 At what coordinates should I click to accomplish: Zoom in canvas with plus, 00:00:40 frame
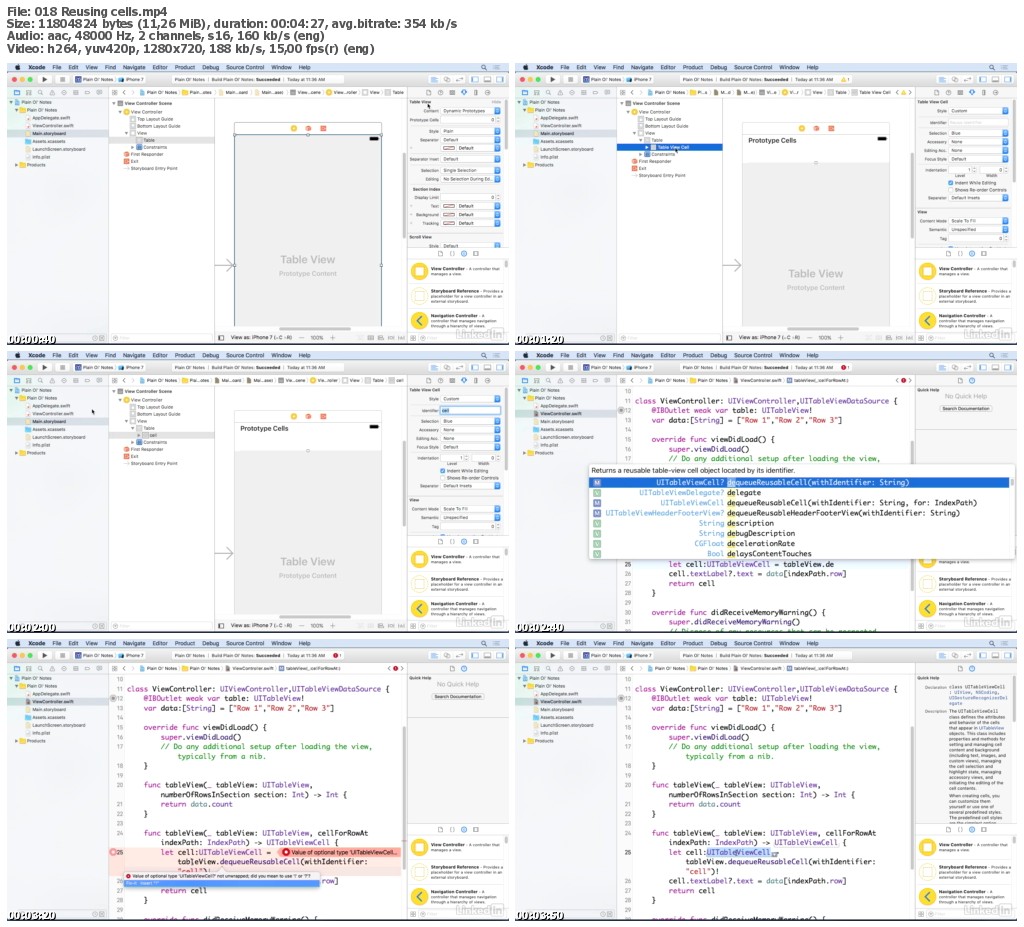(x=332, y=338)
